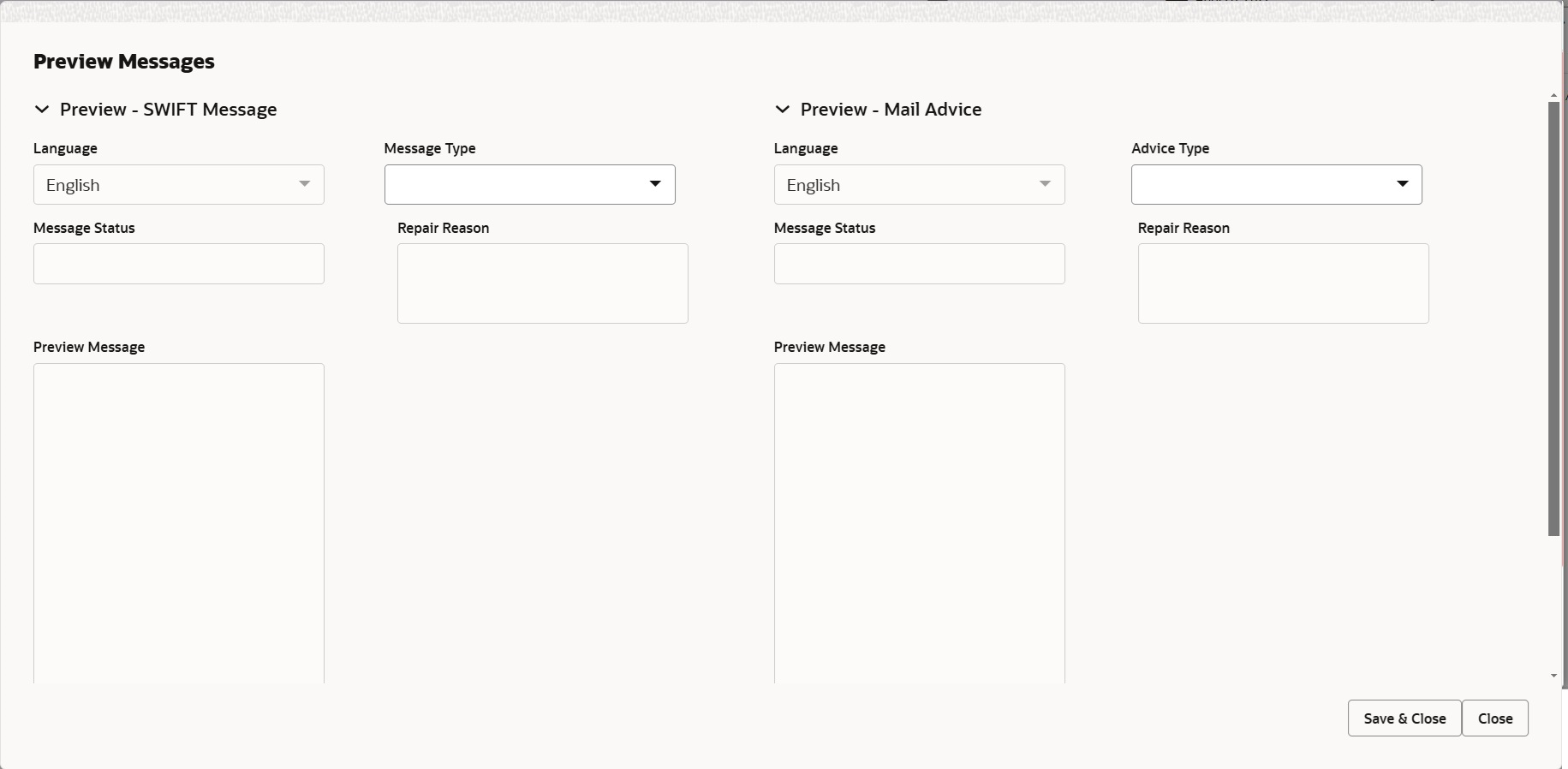This screenshot has width=1568, height=769.
Task: Open SWIFT Language dropdown showing English
Action: pyautogui.click(x=179, y=185)
